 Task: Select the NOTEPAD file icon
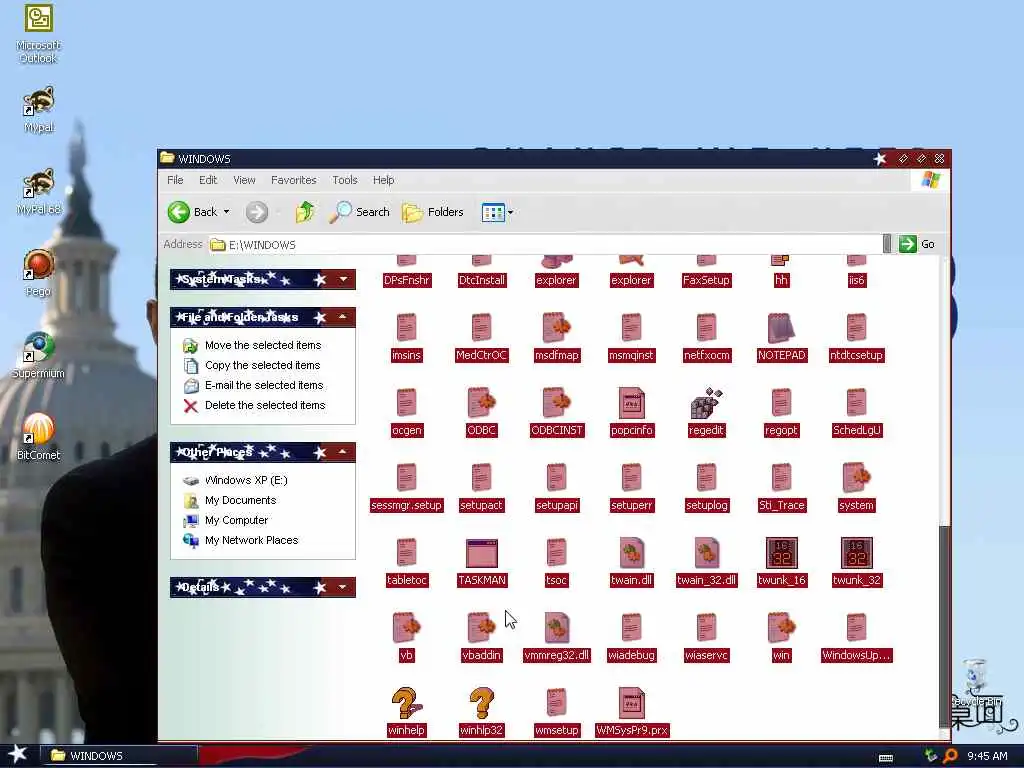[x=781, y=328]
